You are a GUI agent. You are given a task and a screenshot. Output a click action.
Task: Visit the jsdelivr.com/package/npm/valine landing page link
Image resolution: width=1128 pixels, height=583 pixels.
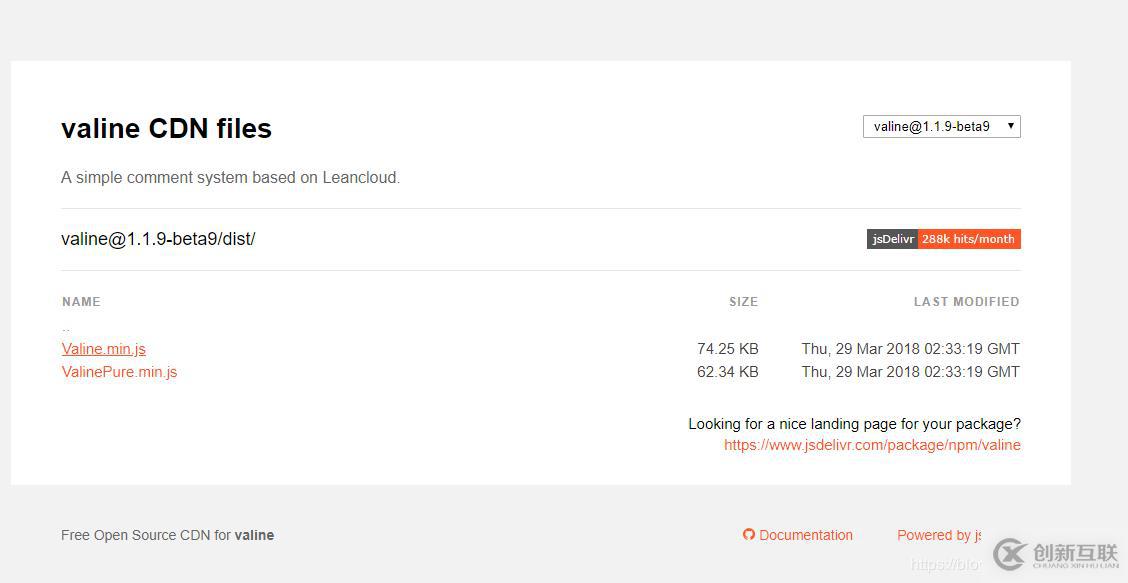tap(872, 445)
